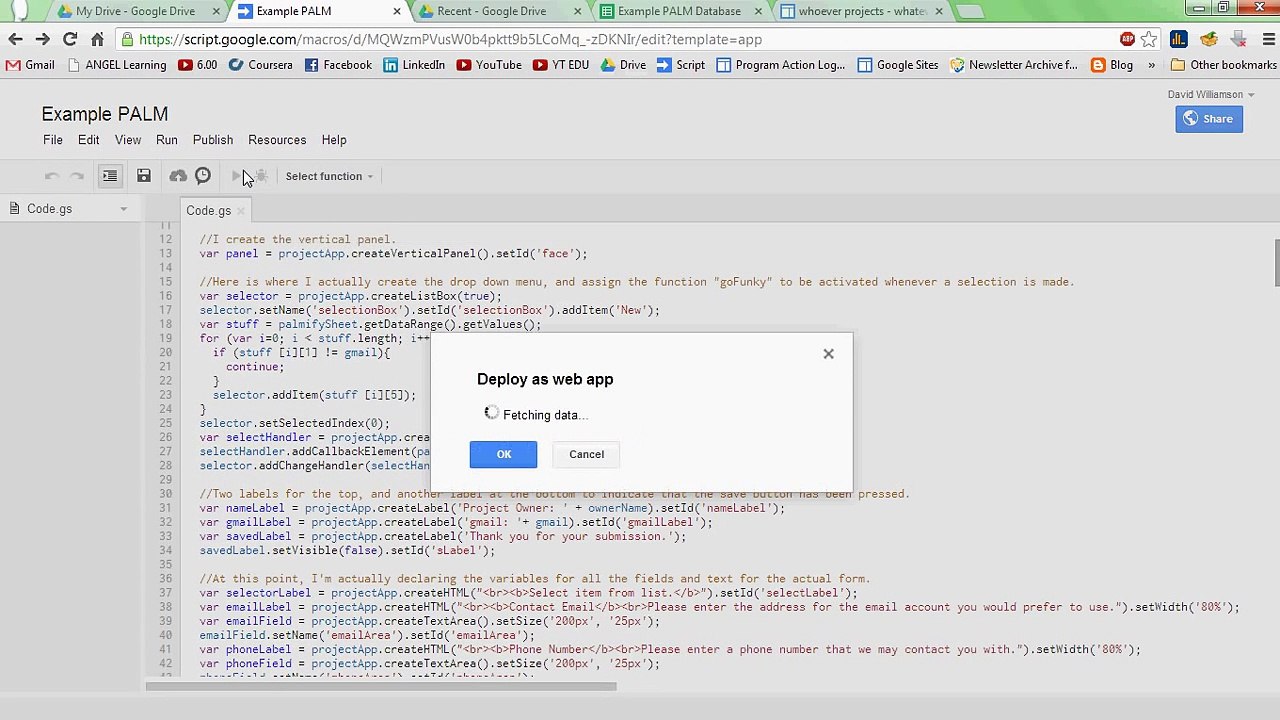Image resolution: width=1280 pixels, height=720 pixels.
Task: Click the browser Back arrow
Action: [x=15, y=39]
